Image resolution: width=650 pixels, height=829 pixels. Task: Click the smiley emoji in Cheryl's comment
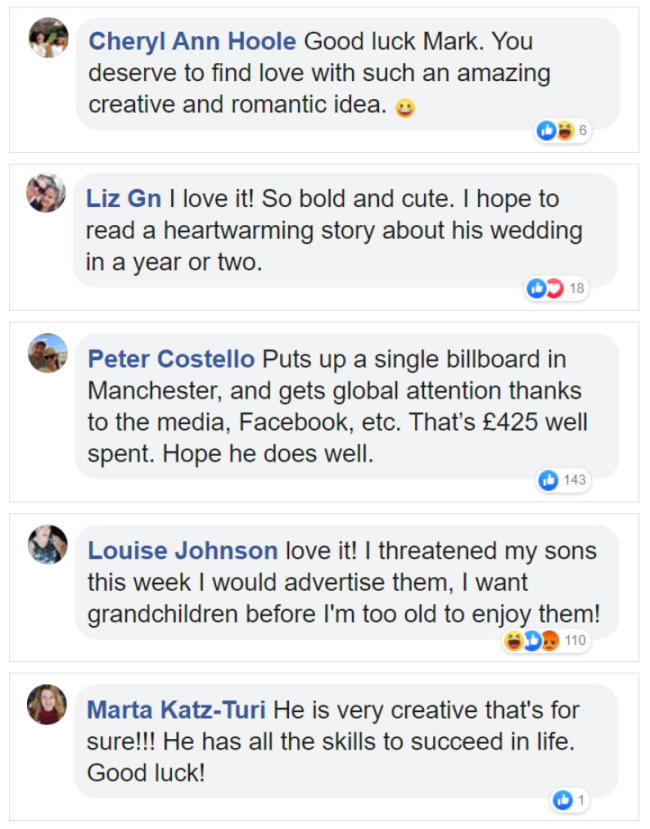(405, 107)
